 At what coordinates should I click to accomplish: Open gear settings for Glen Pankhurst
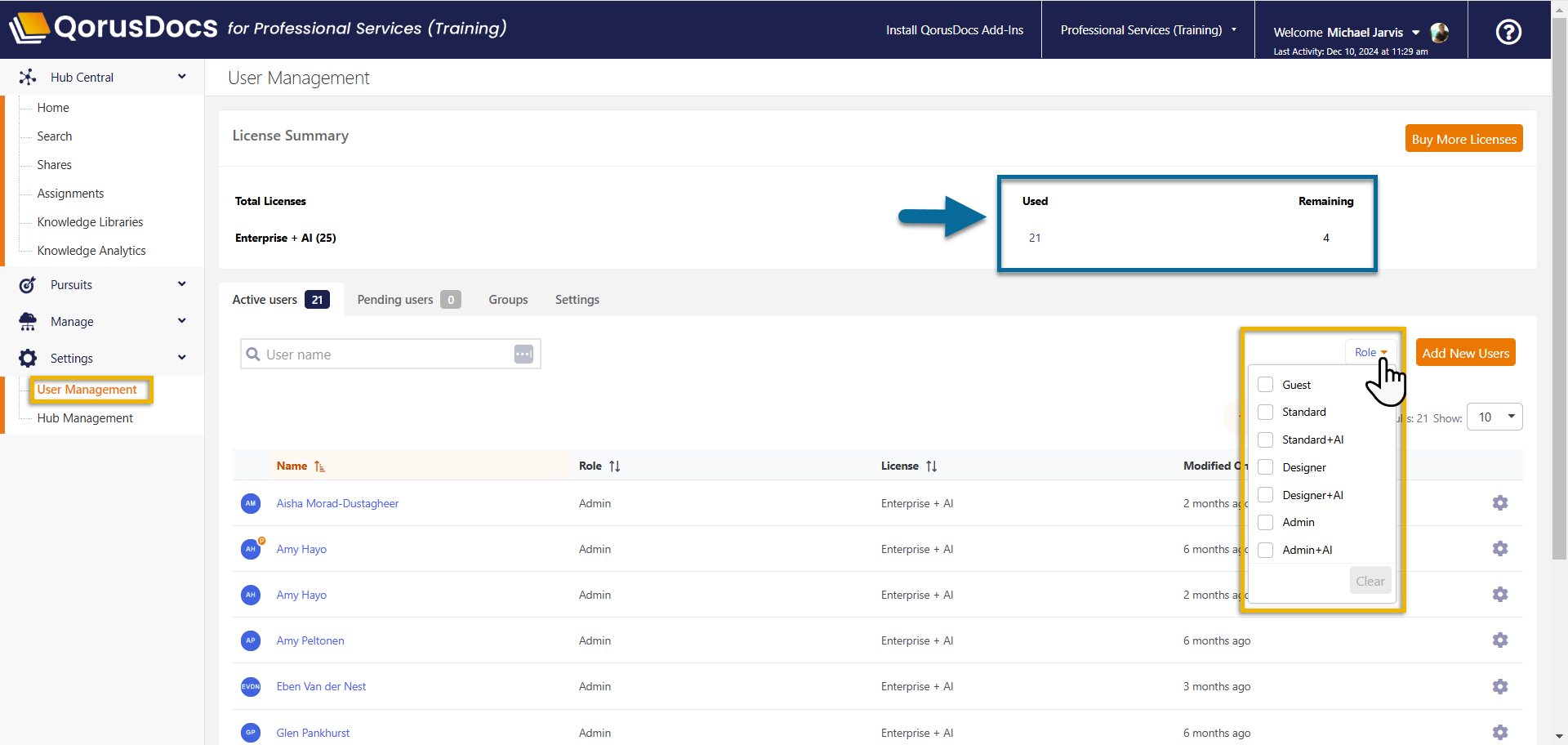pyautogui.click(x=1500, y=733)
